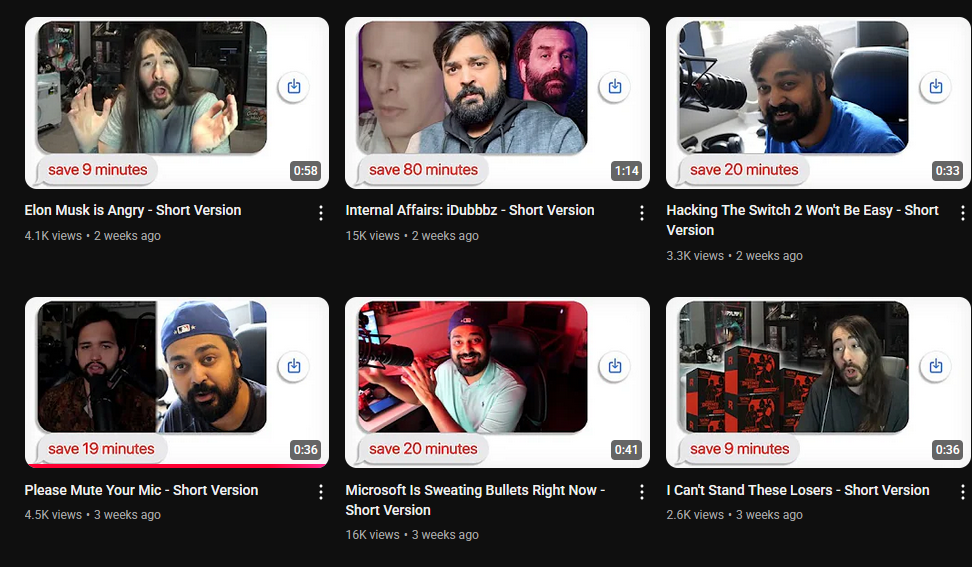This screenshot has width=972, height=567.
Task: Open Please Mute Your Mic - Short Version title
Action: click(x=141, y=490)
